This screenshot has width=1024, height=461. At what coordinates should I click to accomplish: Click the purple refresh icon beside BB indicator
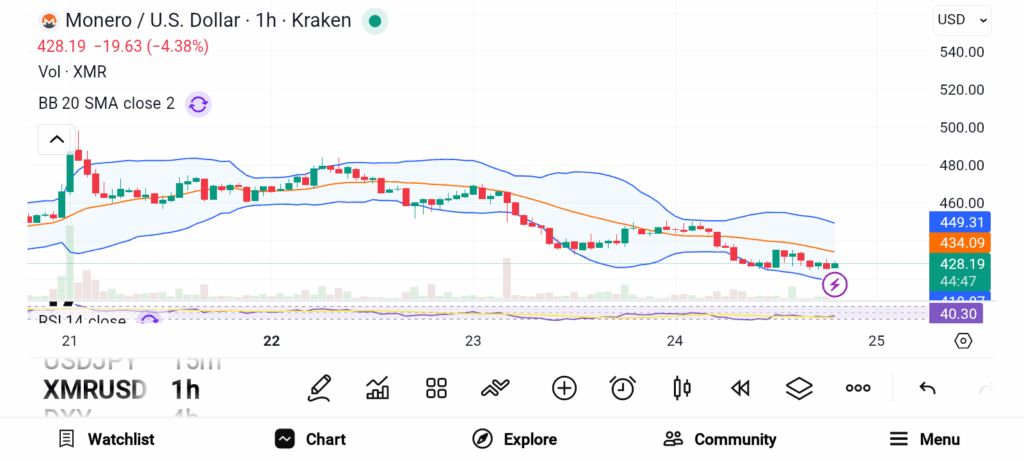pyautogui.click(x=198, y=103)
